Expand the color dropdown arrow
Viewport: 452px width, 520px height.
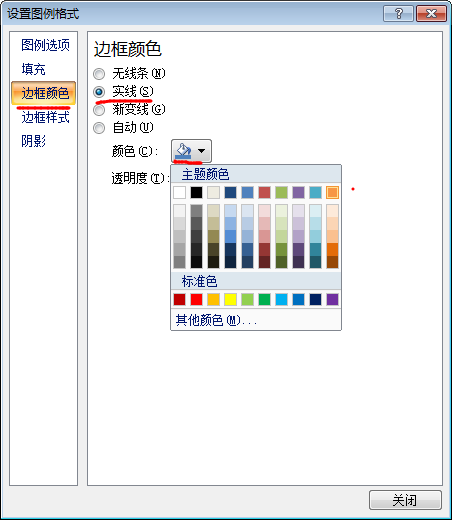pyautogui.click(x=201, y=151)
